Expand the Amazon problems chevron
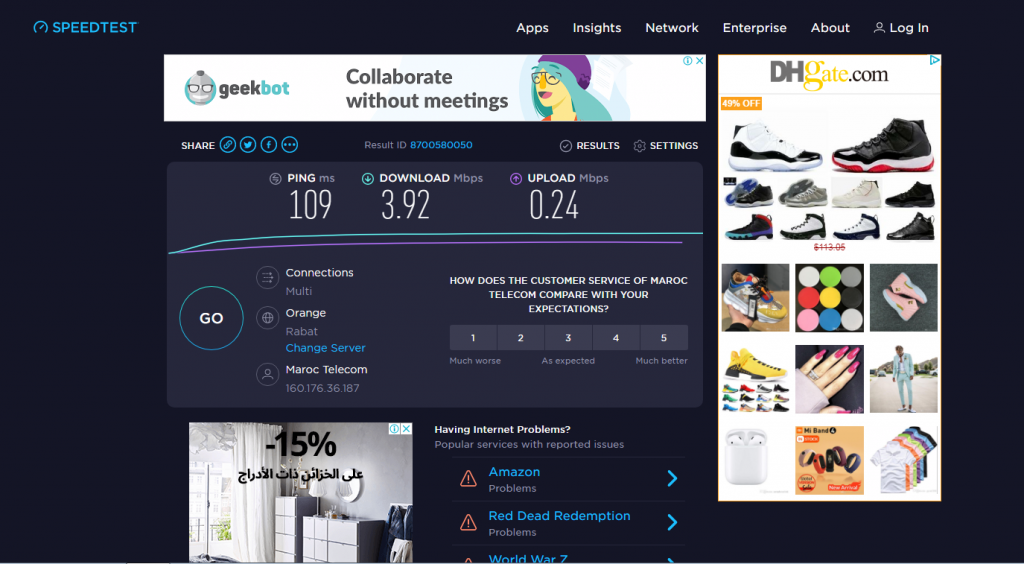Viewport: 1024px width, 564px height. point(673,479)
